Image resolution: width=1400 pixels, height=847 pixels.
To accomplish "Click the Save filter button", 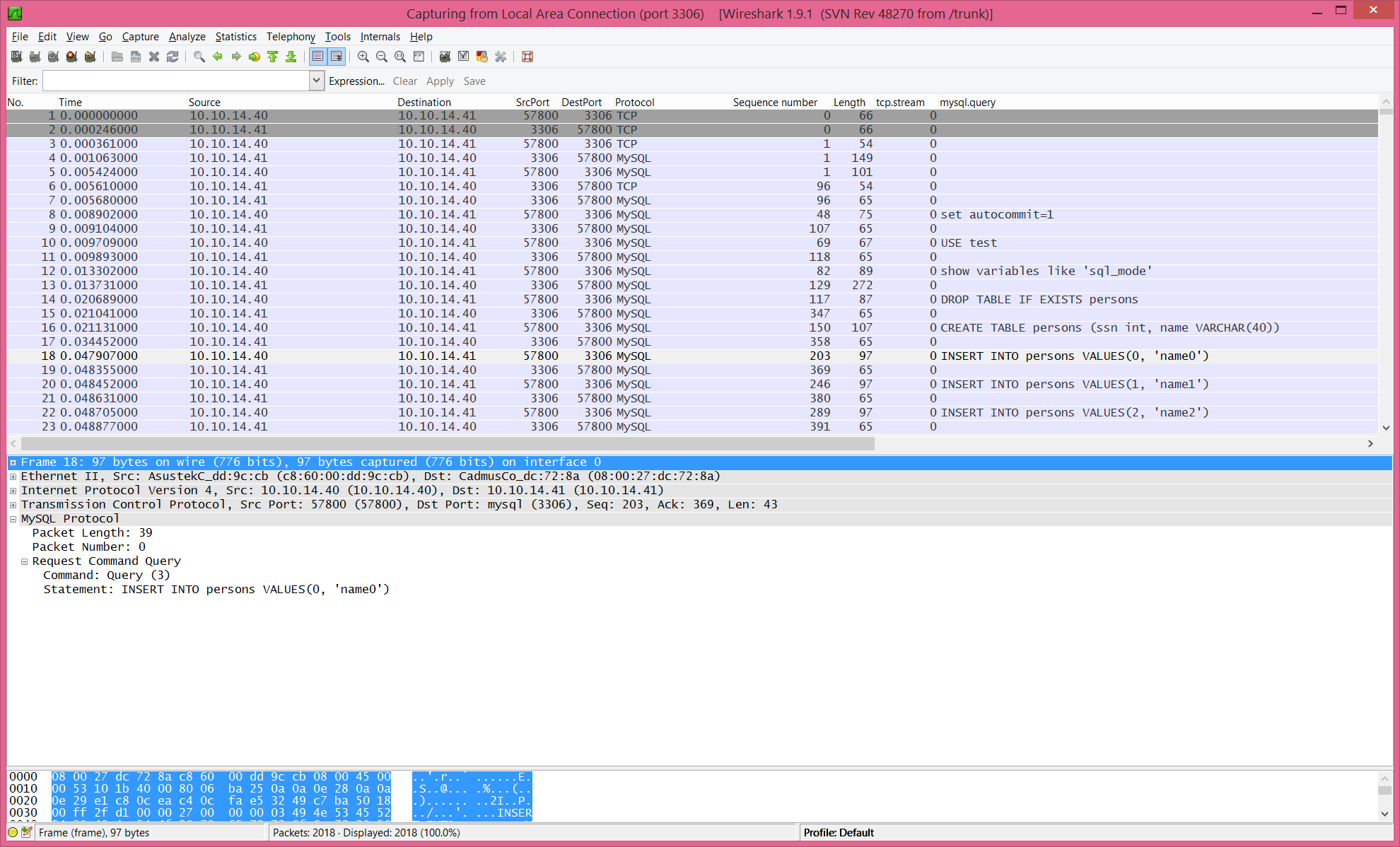I will tap(474, 81).
